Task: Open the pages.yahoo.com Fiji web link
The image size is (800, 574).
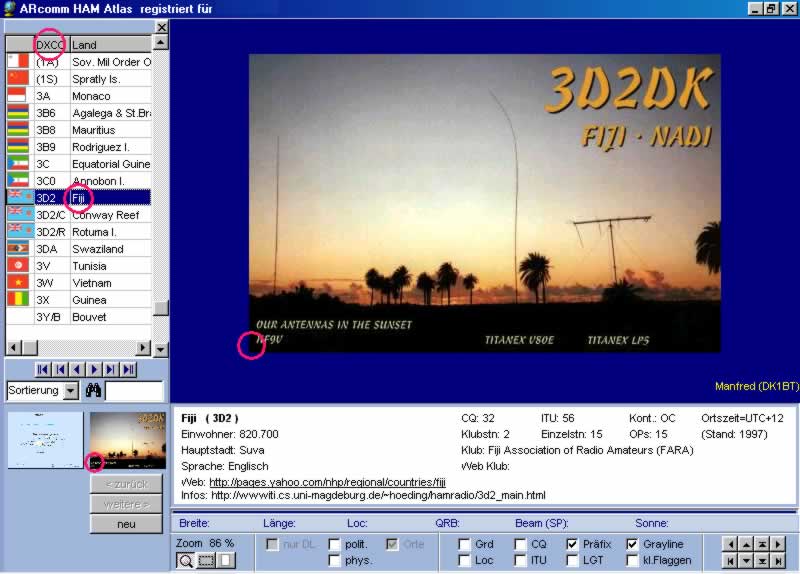Action: 328,482
